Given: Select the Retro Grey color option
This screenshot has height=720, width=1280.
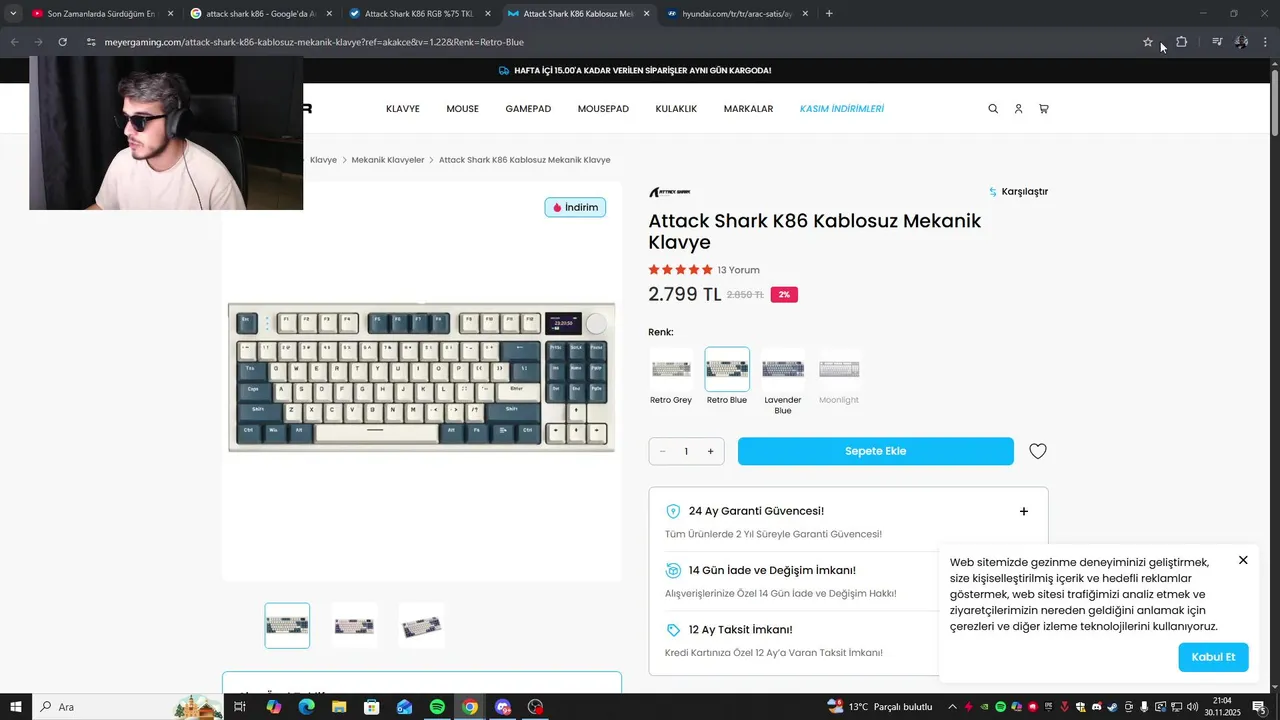Looking at the screenshot, I should 671,376.
